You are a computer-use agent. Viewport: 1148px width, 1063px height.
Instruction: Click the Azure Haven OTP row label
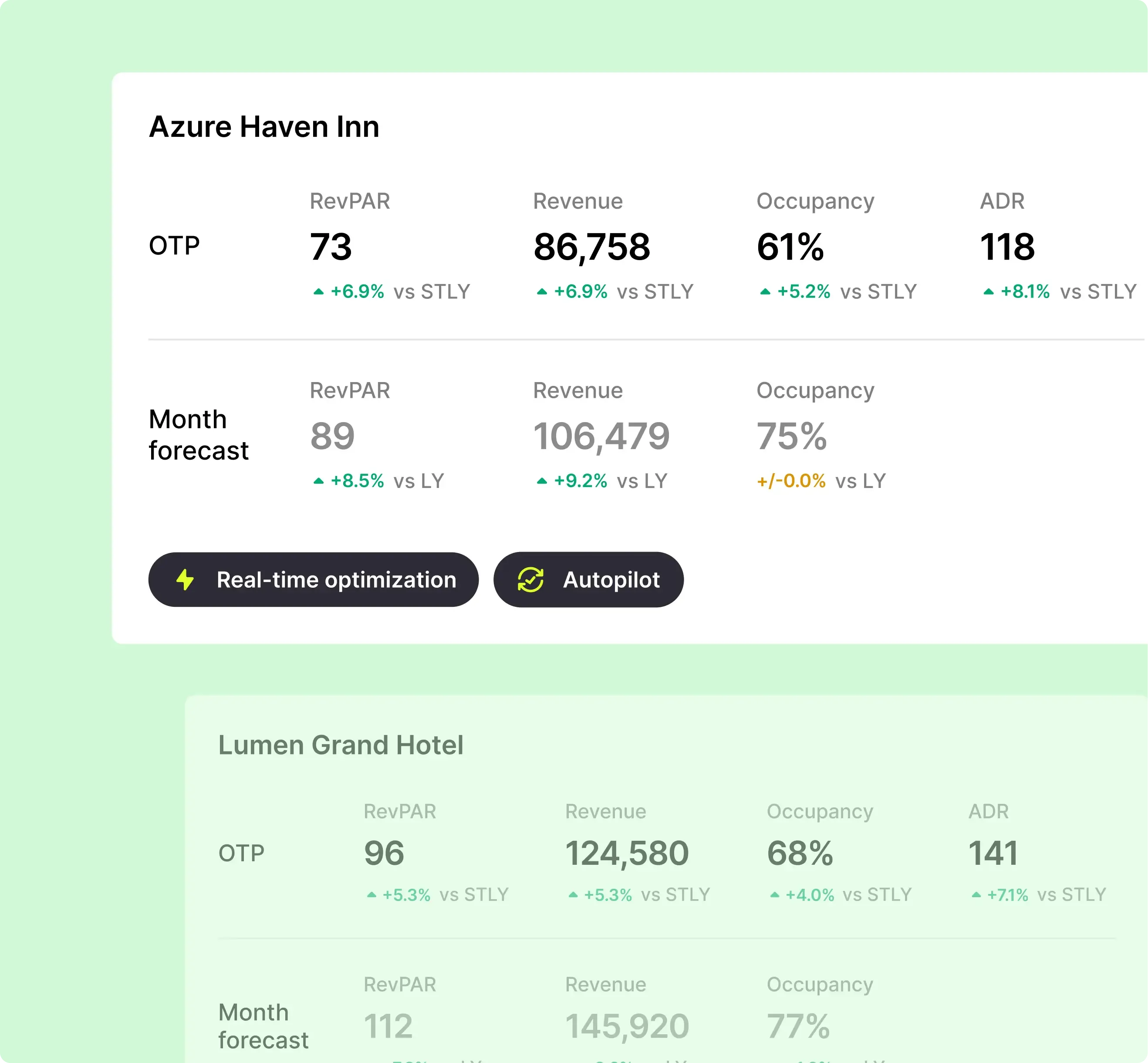(174, 246)
